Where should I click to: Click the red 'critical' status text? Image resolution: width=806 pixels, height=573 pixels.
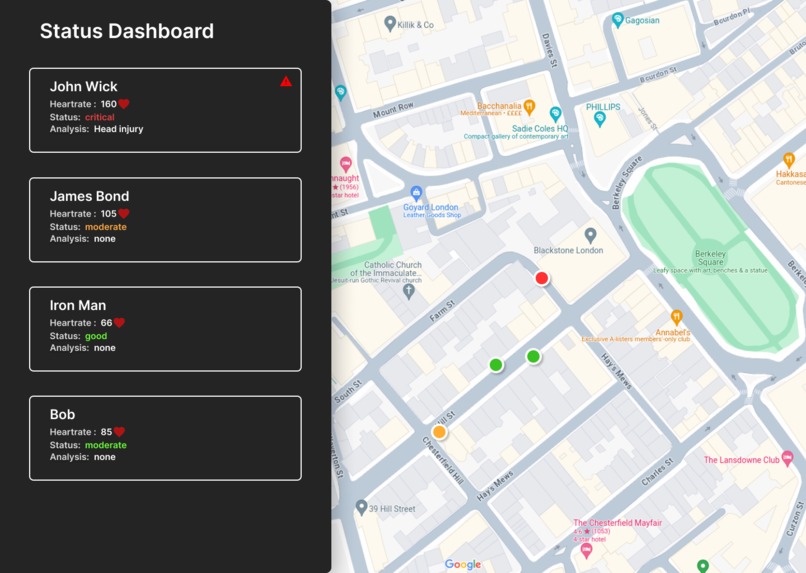[x=100, y=117]
